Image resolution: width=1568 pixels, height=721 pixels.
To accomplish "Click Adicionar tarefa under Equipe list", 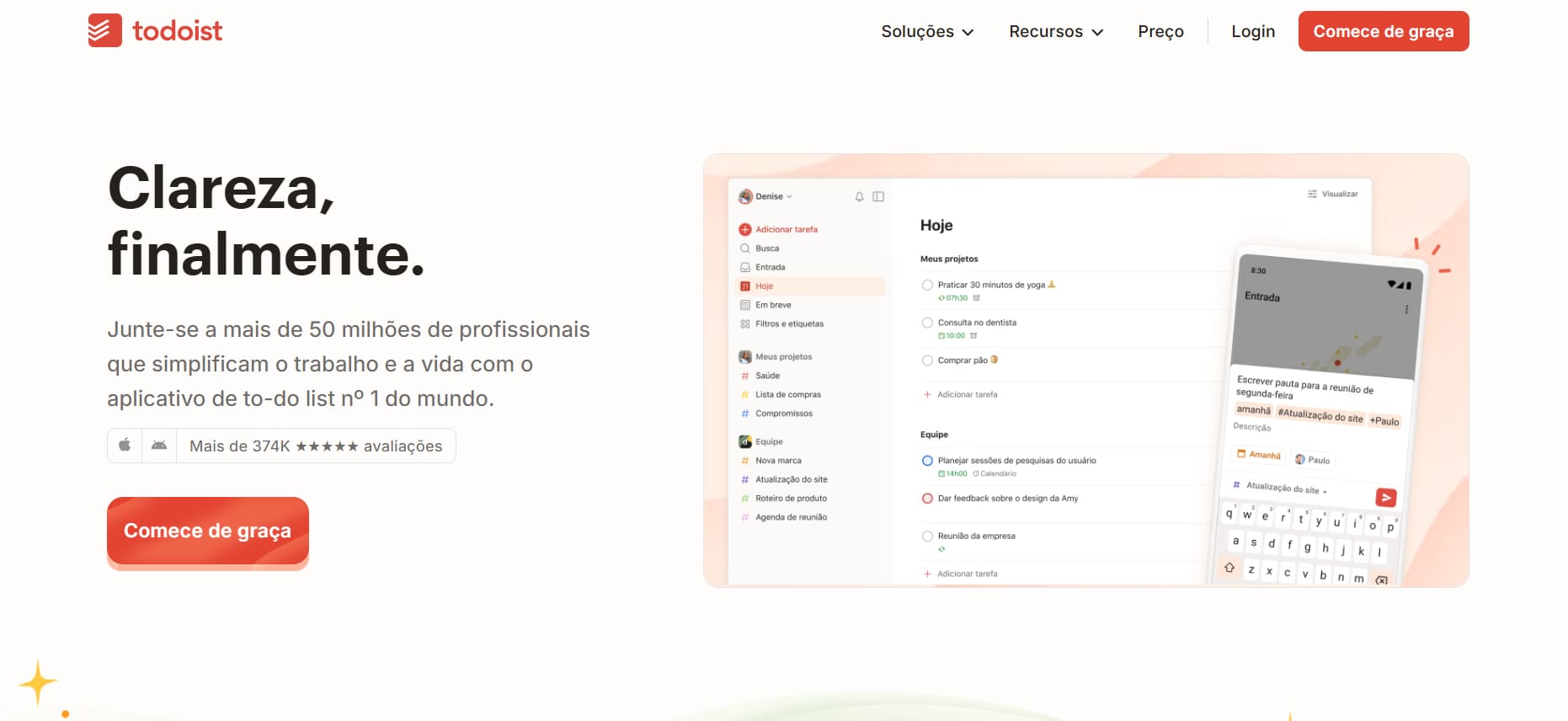I will click(x=961, y=574).
